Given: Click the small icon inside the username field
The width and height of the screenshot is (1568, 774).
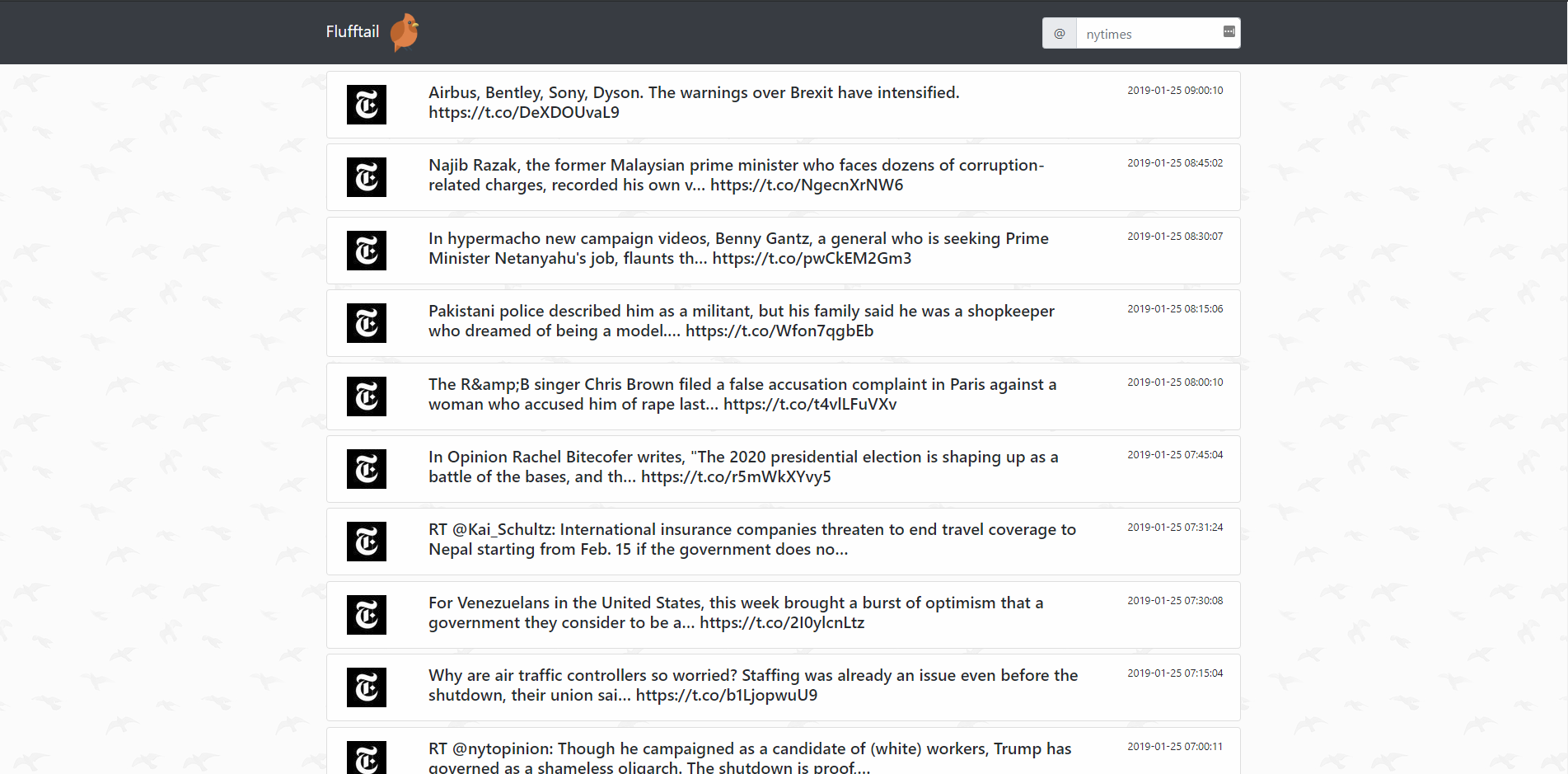Looking at the screenshot, I should 1229,31.
